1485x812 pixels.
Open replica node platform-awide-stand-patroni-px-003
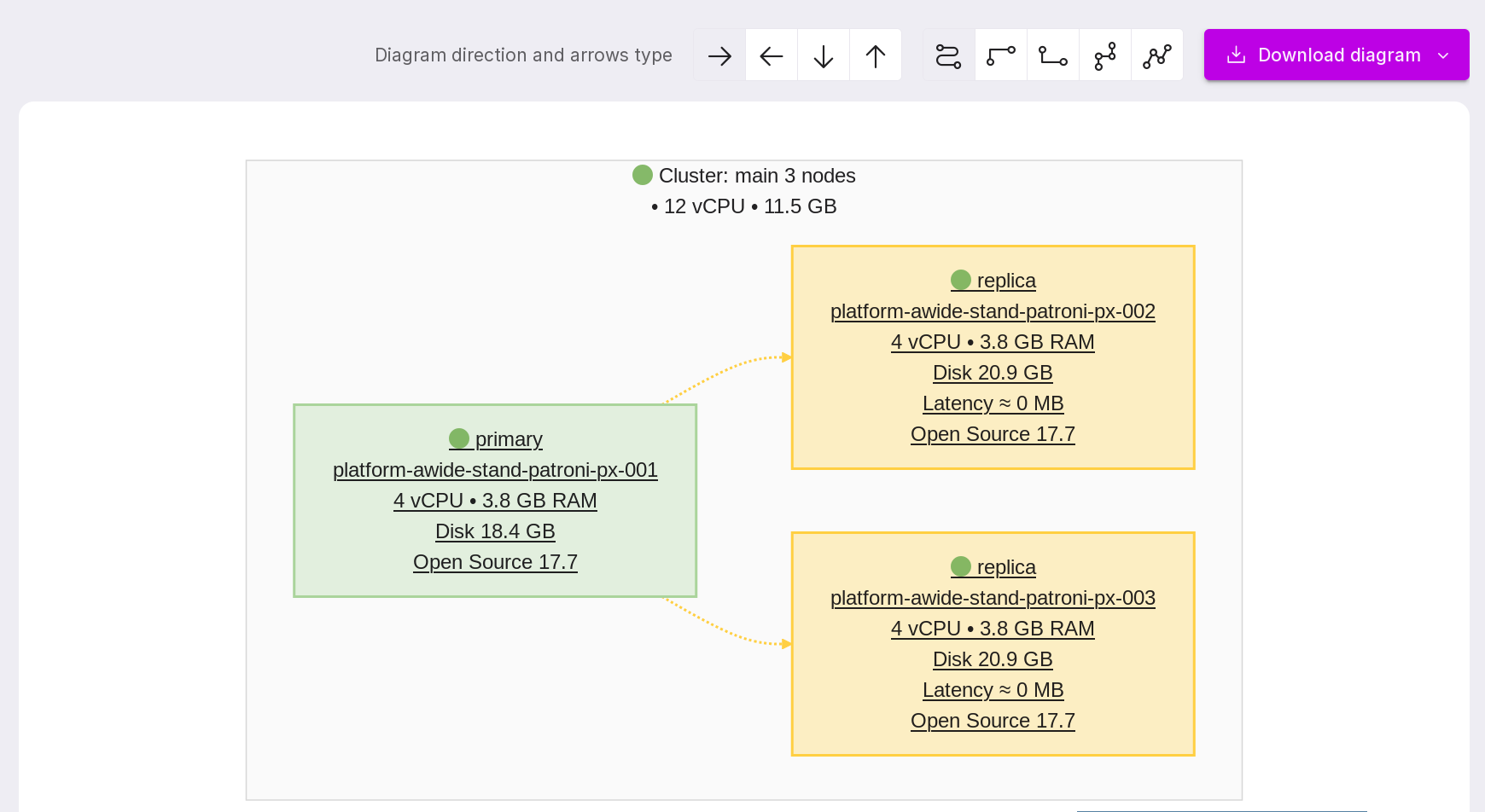click(993, 598)
